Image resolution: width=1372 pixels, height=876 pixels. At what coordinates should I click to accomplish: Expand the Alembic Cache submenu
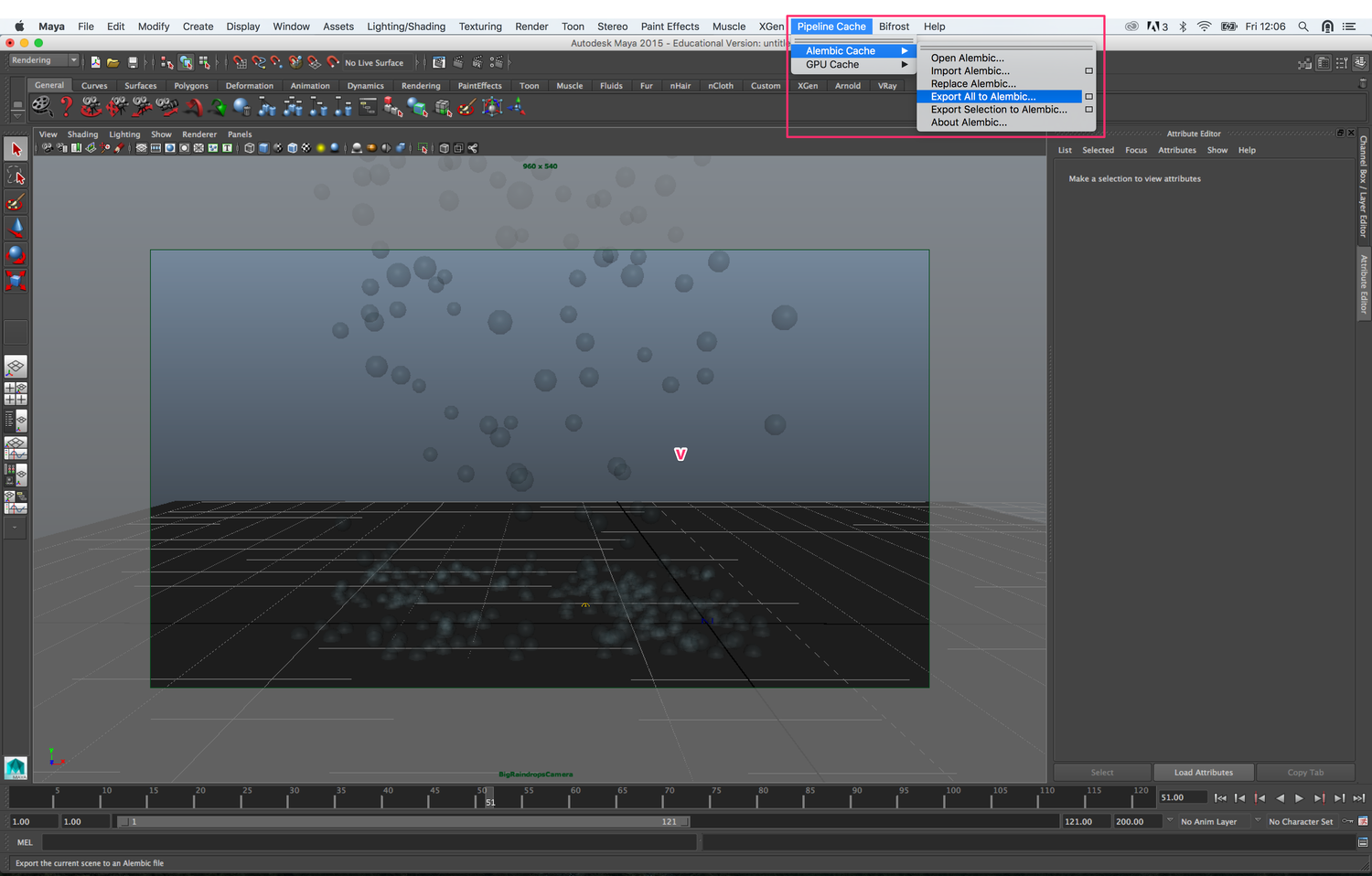(x=853, y=51)
